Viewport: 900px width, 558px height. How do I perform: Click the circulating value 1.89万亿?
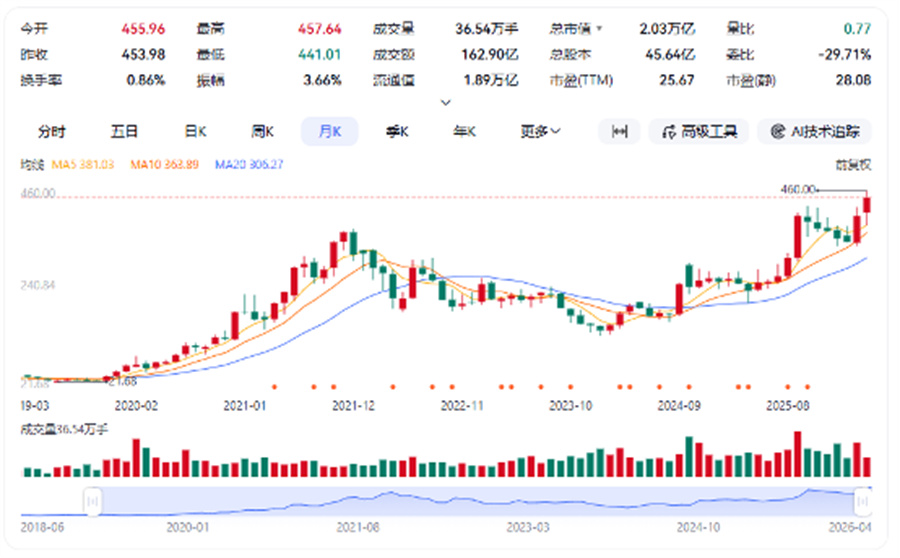(x=491, y=80)
